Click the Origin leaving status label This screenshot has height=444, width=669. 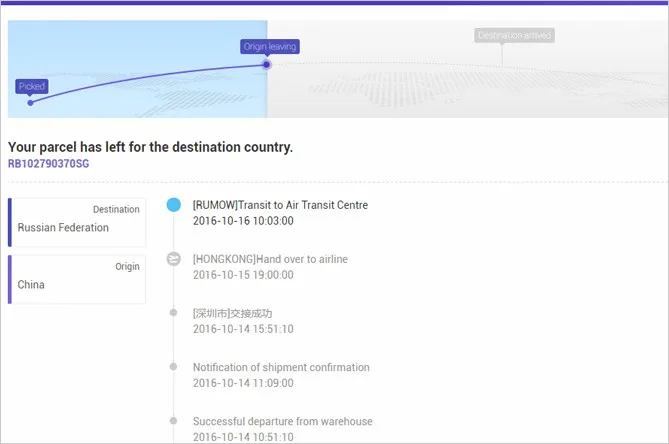click(270, 46)
